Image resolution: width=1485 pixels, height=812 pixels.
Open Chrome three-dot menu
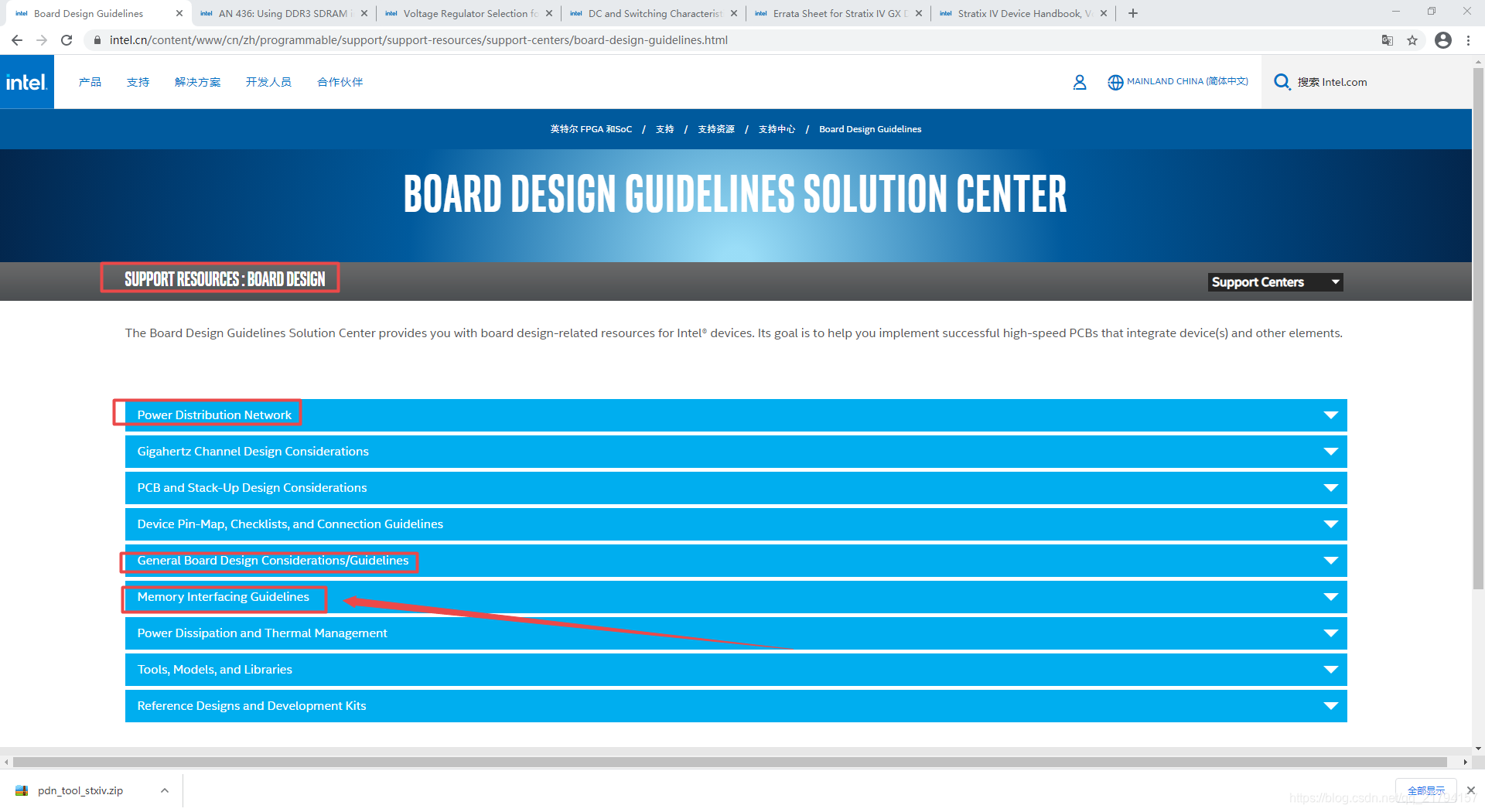tap(1468, 40)
